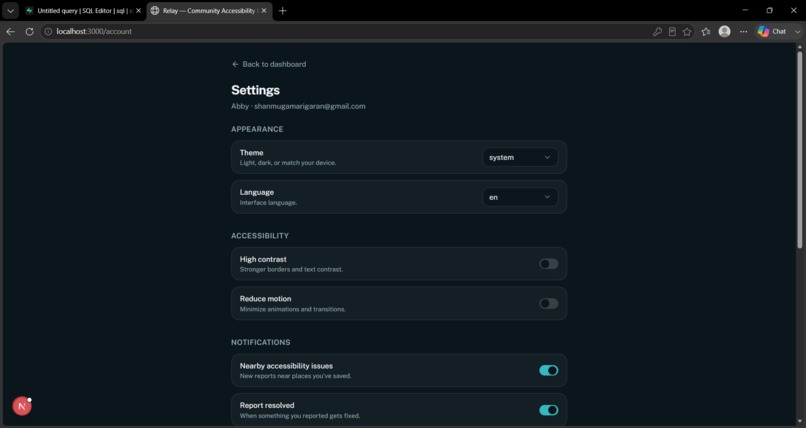806x428 pixels.
Task: Click 'New reports near places you've saved.' text
Action: pyautogui.click(x=296, y=376)
